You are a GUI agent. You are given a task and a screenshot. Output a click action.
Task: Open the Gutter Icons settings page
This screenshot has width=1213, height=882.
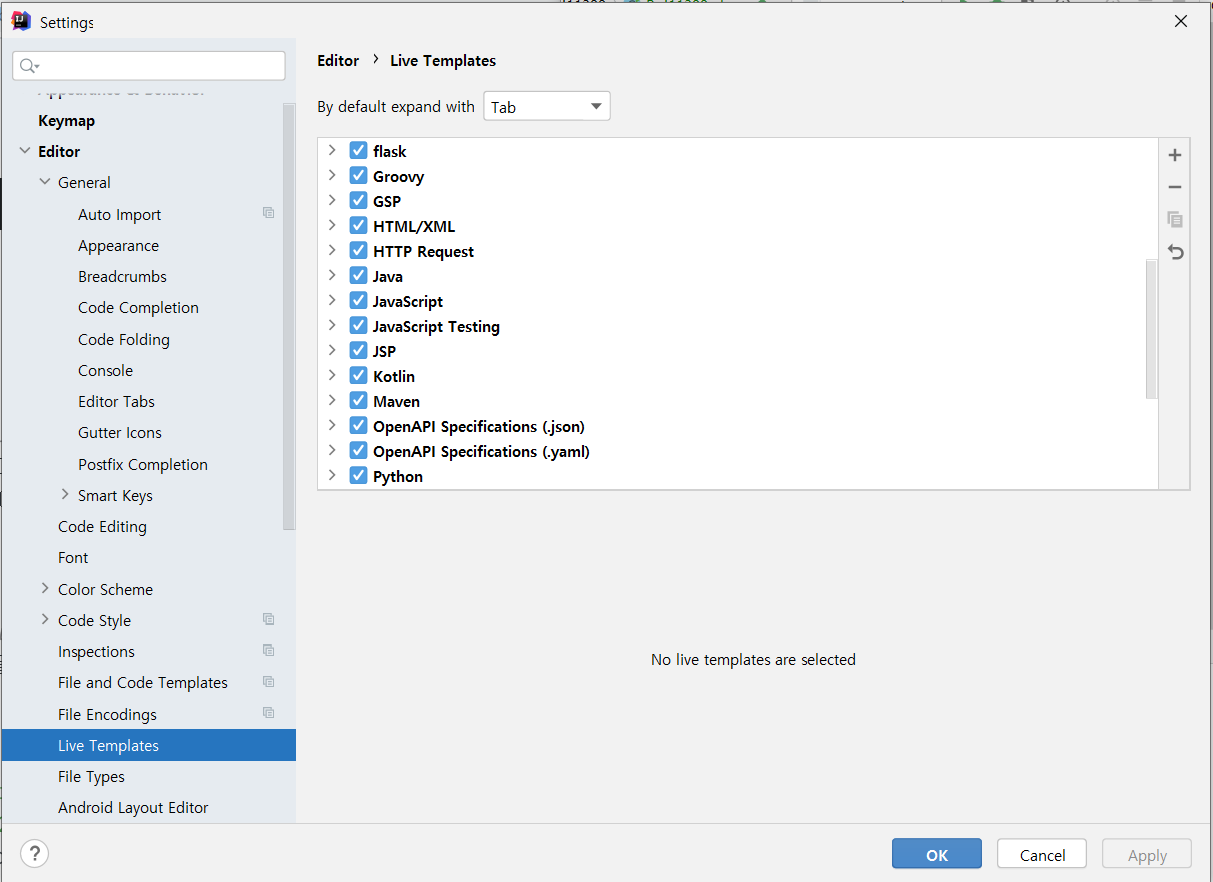tap(120, 432)
